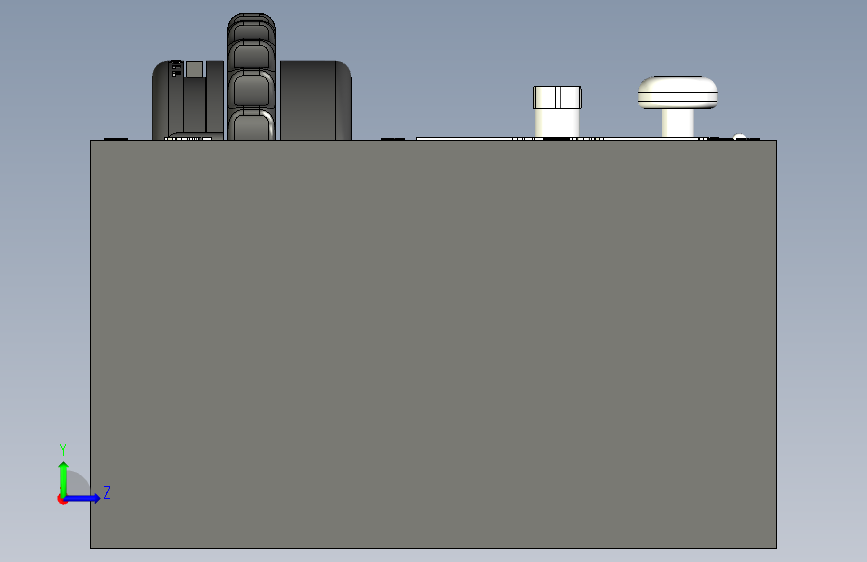
Task: Click the red origin dot of triad
Action: [x=61, y=500]
